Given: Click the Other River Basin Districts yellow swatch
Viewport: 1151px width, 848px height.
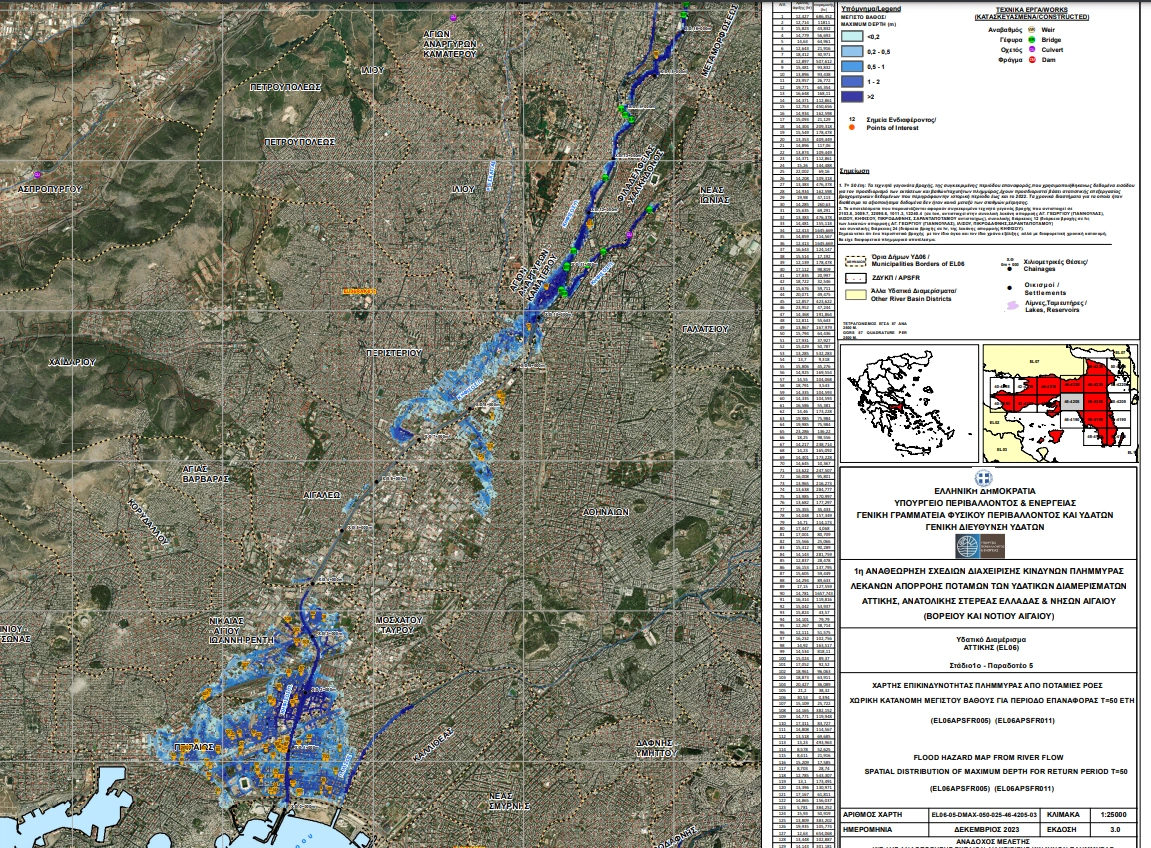Looking at the screenshot, I should pos(855,292).
